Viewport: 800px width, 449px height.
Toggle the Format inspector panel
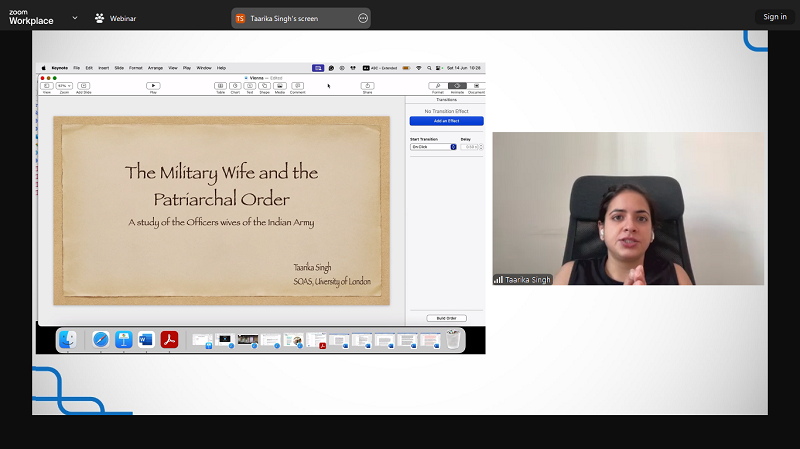pos(438,86)
